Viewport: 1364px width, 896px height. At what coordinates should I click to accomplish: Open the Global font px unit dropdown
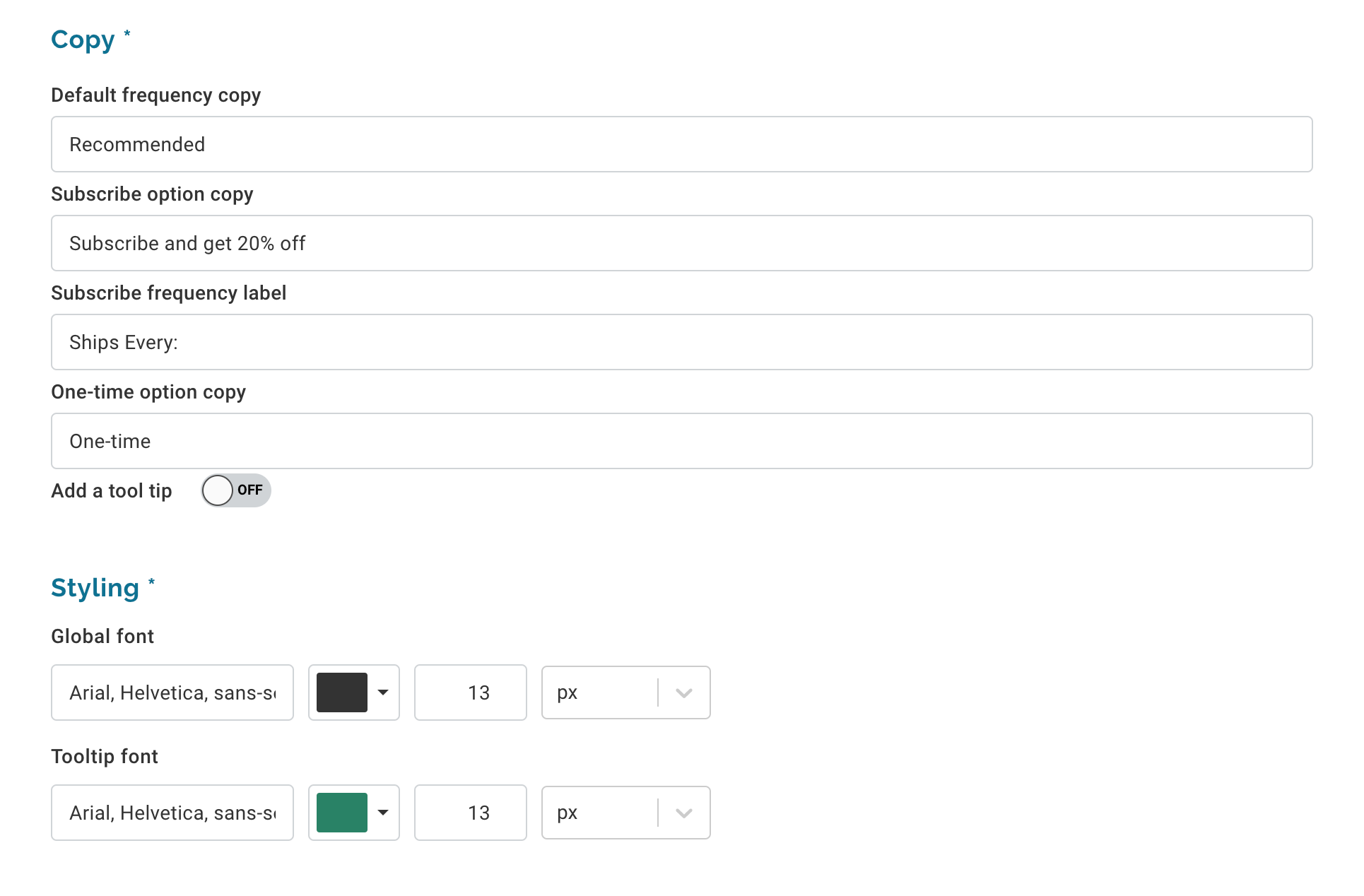[626, 692]
